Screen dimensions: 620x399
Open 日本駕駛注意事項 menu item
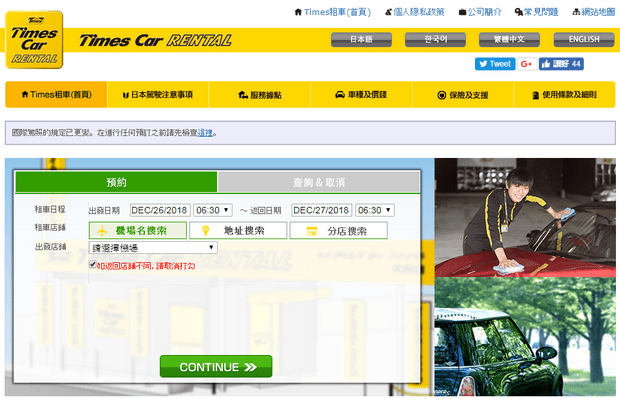pos(158,95)
